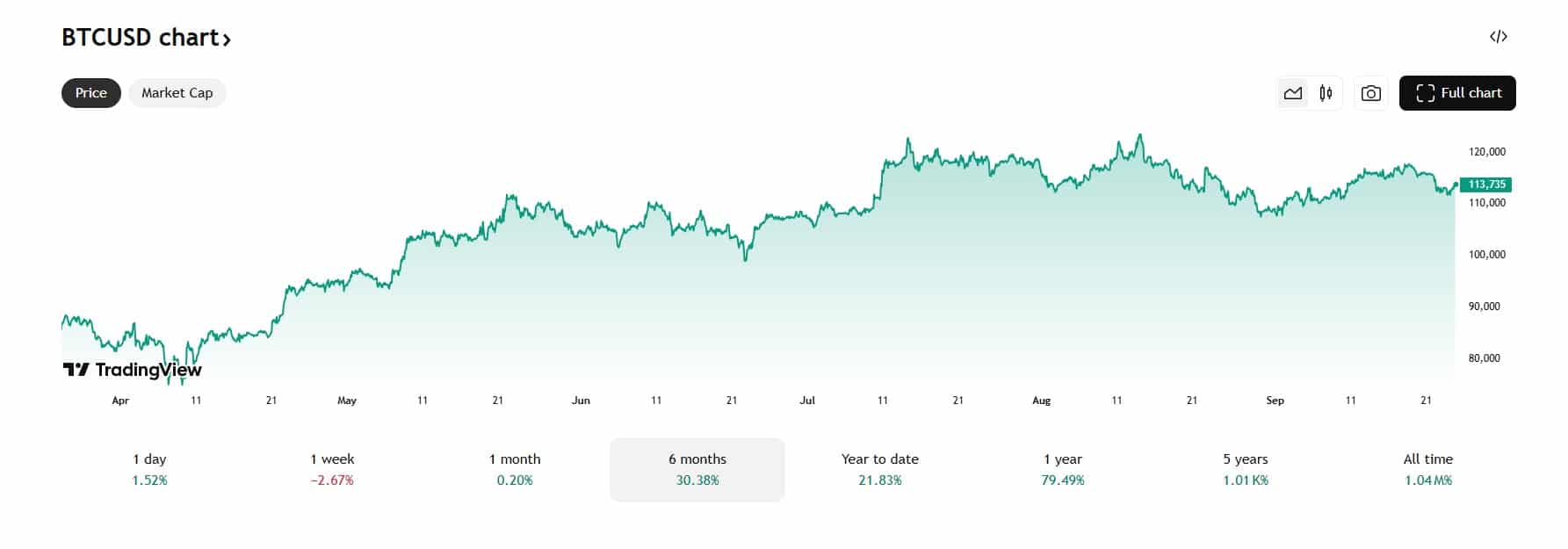This screenshot has height=549, width=1568.
Task: Select the area chart style icon
Action: coord(1292,92)
